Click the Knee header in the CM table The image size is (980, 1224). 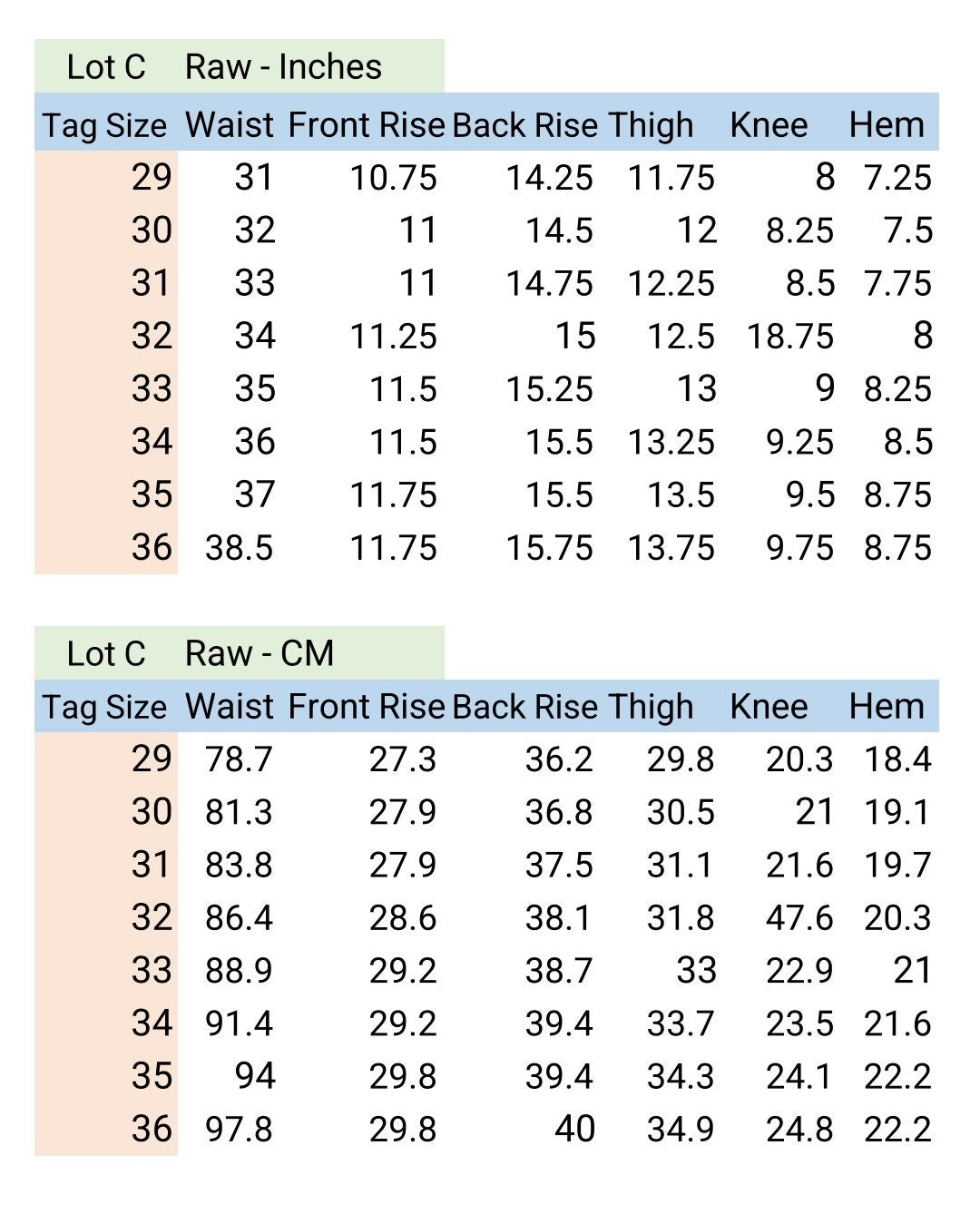(x=768, y=707)
